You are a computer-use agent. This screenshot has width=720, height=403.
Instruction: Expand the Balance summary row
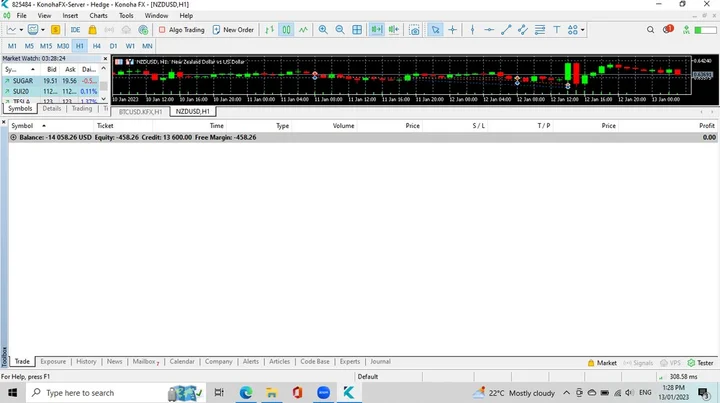[13, 137]
